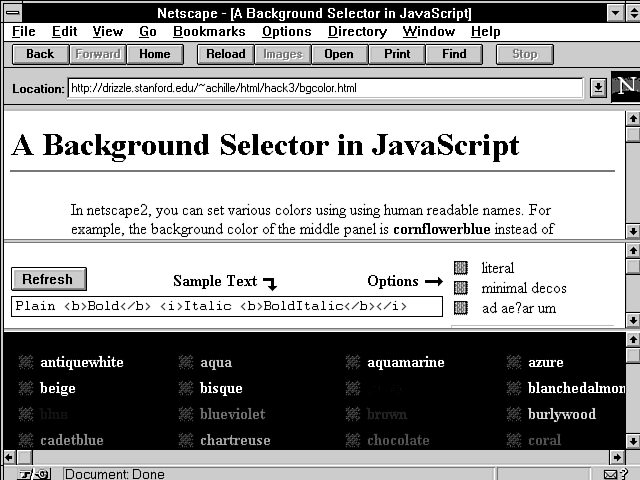Click the icon beside aquamarine
This screenshot has width=640, height=480.
tap(352, 362)
